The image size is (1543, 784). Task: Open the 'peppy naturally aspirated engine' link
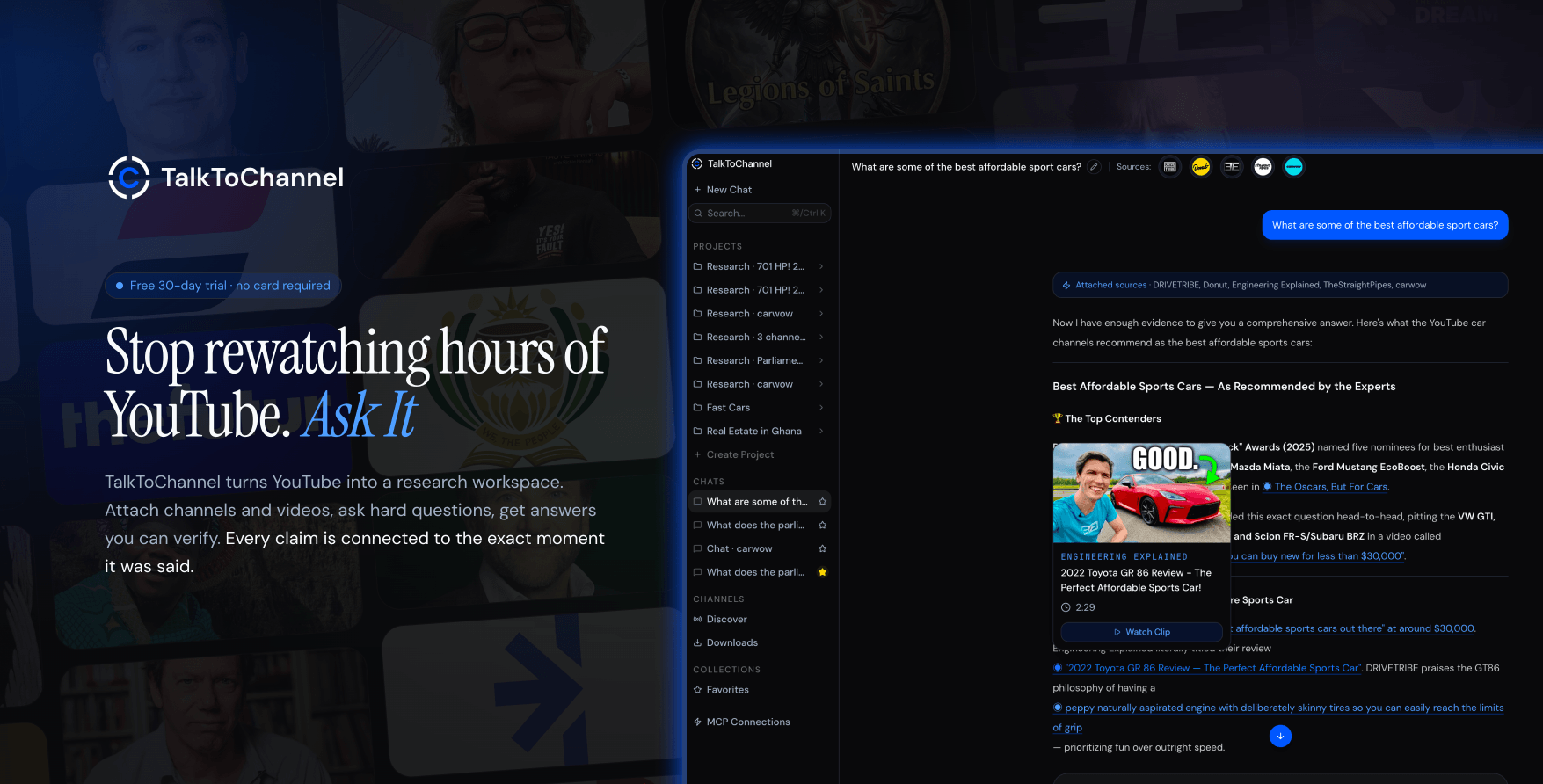pos(1278,708)
